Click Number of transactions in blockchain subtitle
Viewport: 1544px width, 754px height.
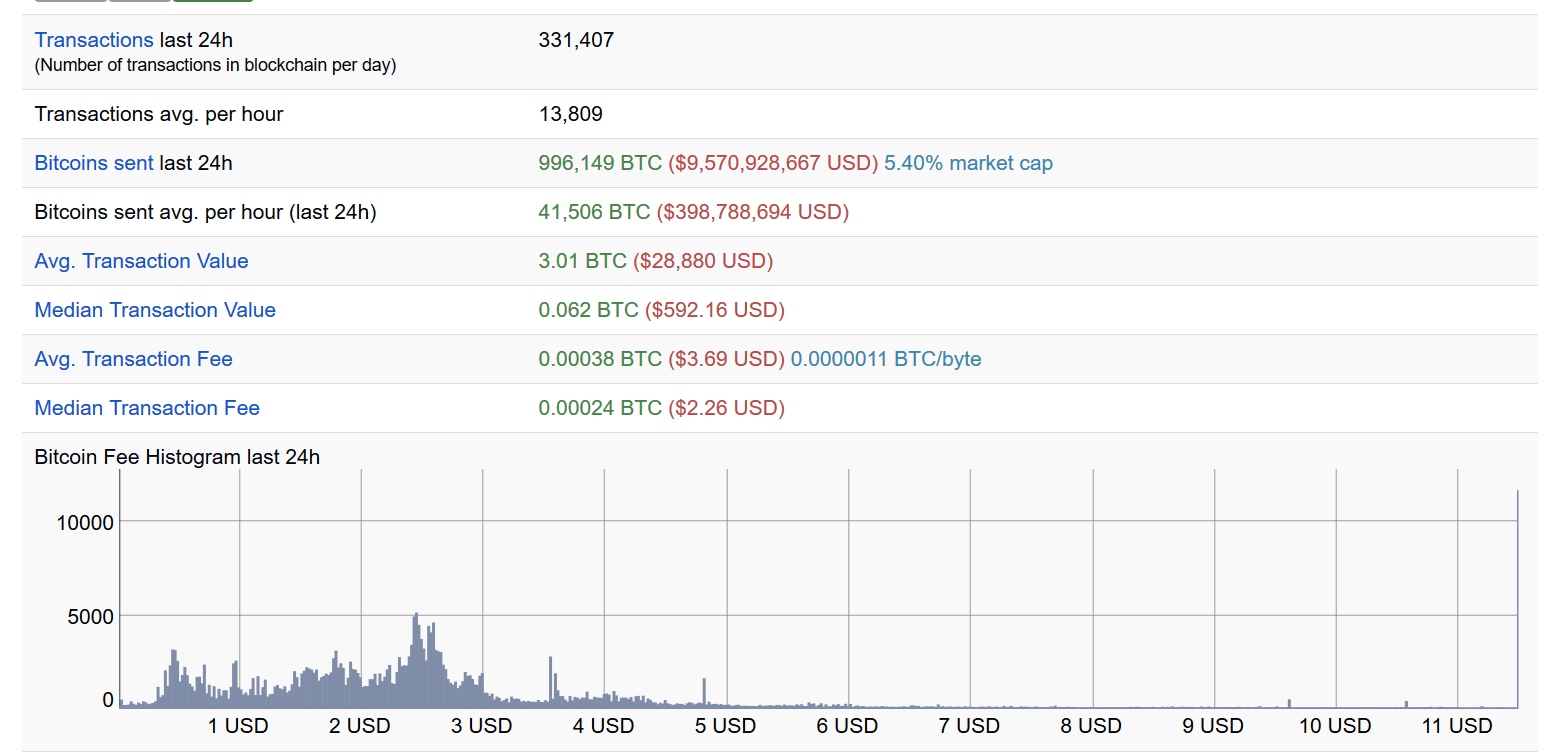(215, 66)
